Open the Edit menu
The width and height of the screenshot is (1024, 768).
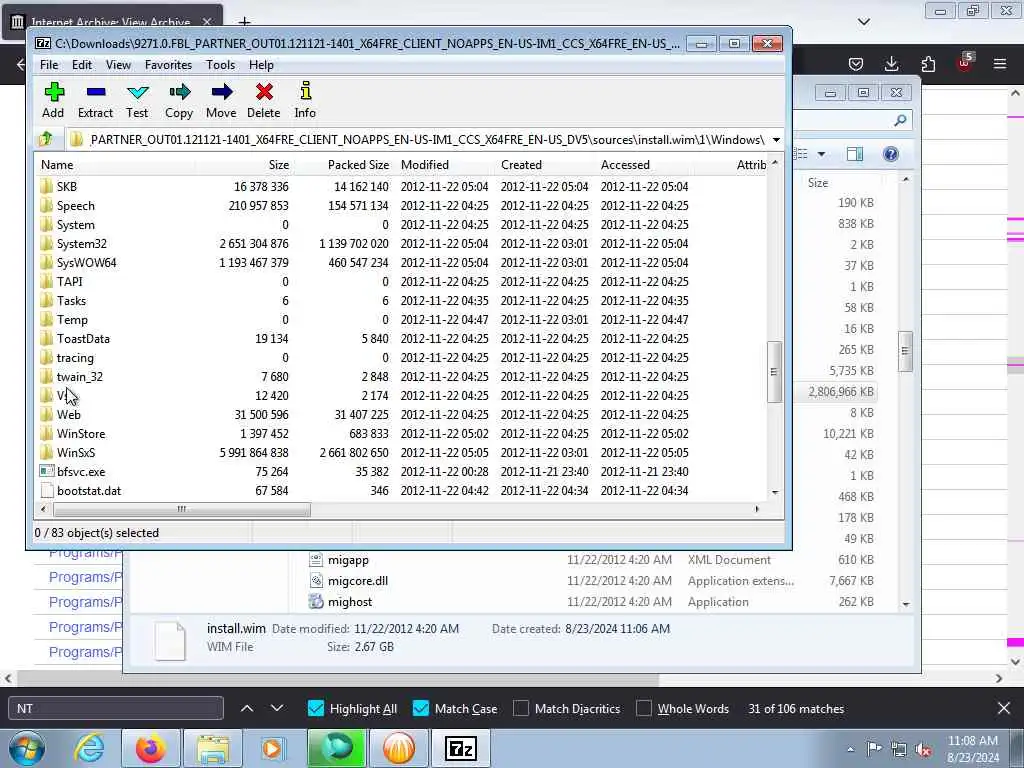pyautogui.click(x=82, y=65)
